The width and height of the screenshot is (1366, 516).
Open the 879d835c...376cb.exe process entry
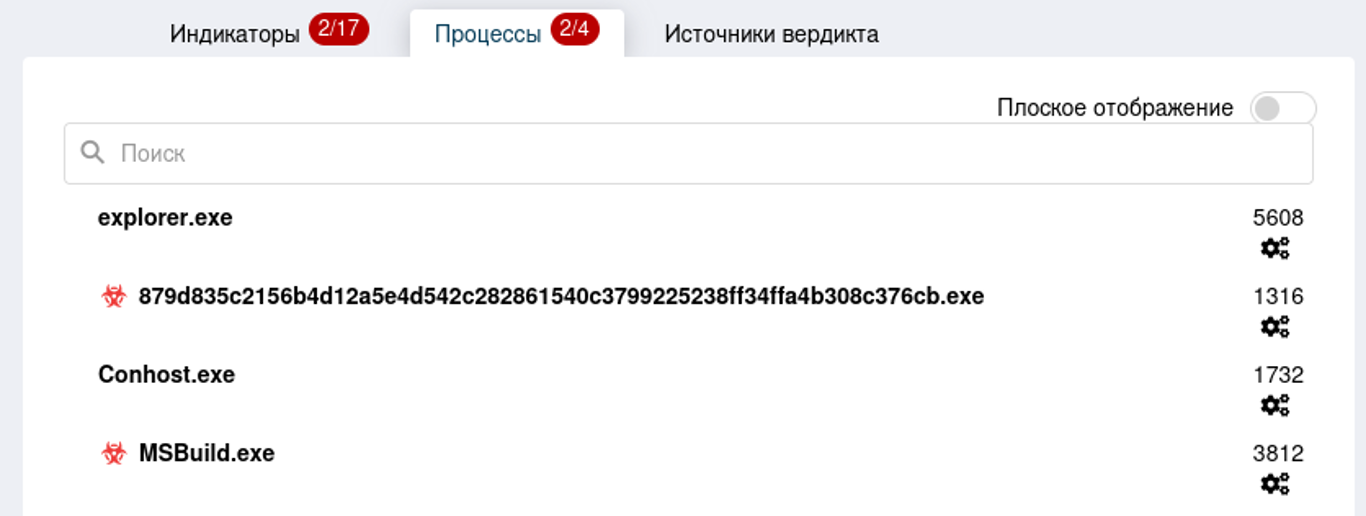(x=561, y=297)
